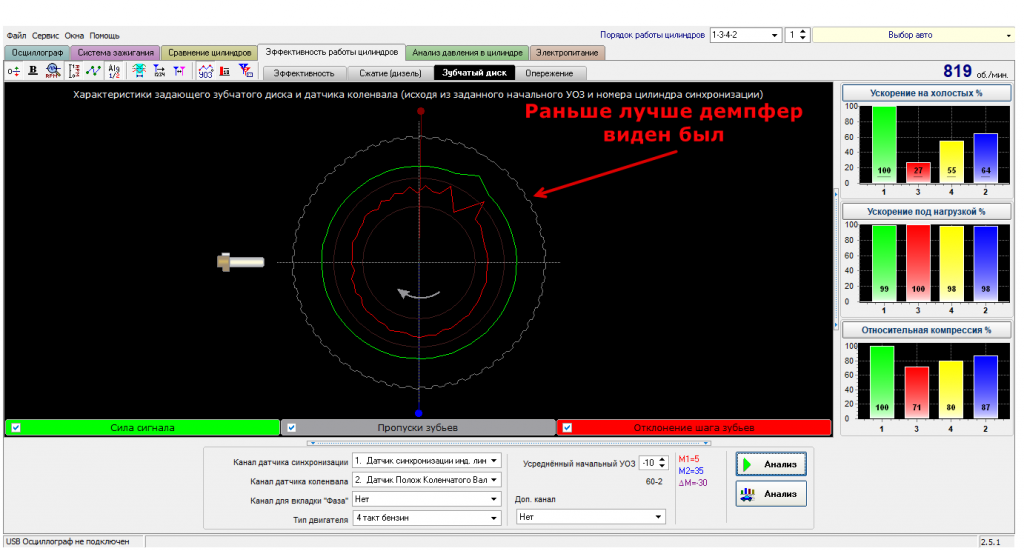Click the blue-magenta markers toolbar icon

coord(179,71)
